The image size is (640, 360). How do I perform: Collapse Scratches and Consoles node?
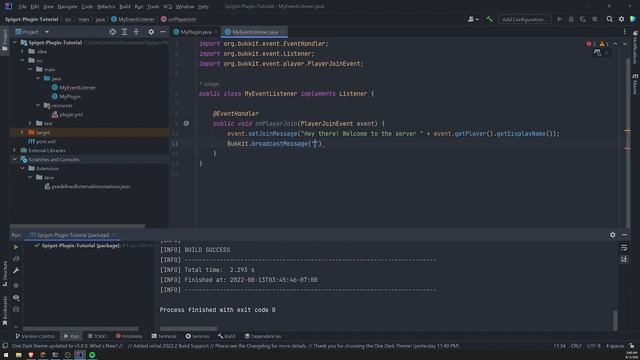pyautogui.click(x=15, y=159)
